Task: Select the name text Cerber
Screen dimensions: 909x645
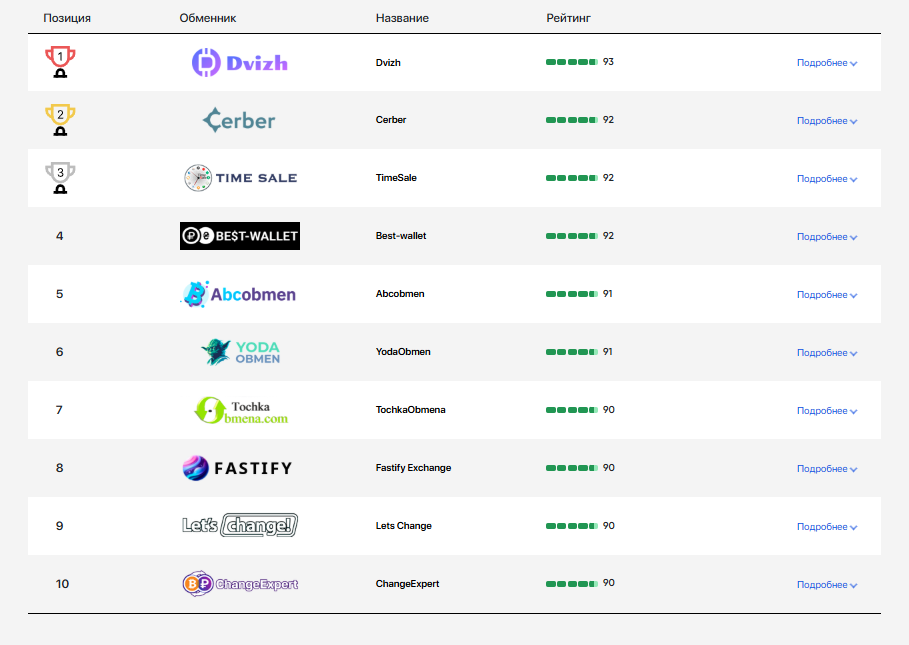Action: (391, 120)
